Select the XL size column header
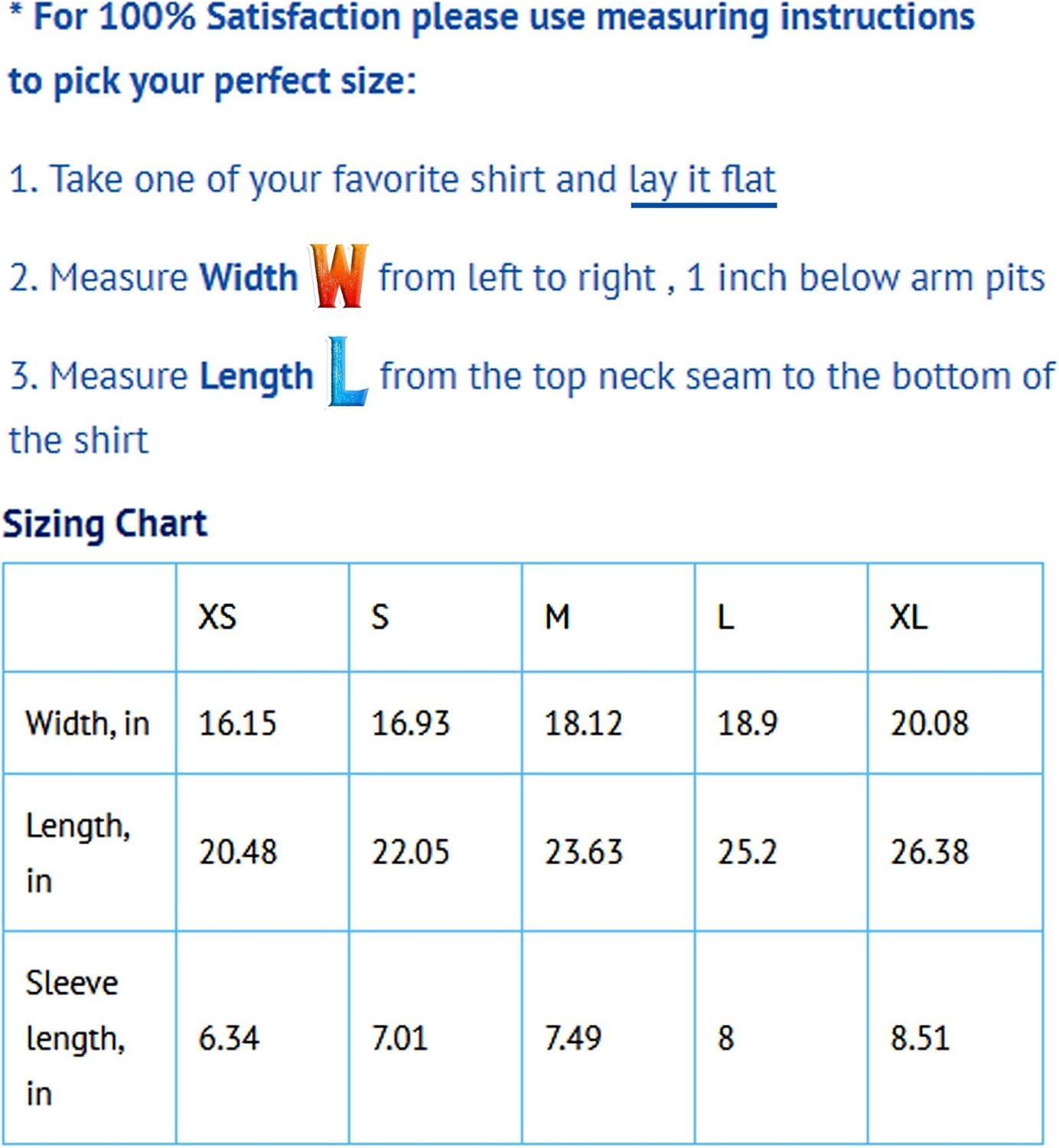 coord(908,617)
